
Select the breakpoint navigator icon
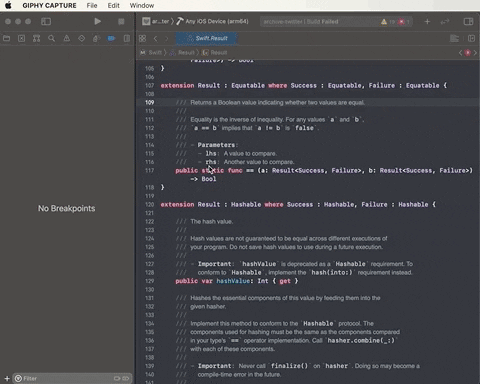(111, 39)
